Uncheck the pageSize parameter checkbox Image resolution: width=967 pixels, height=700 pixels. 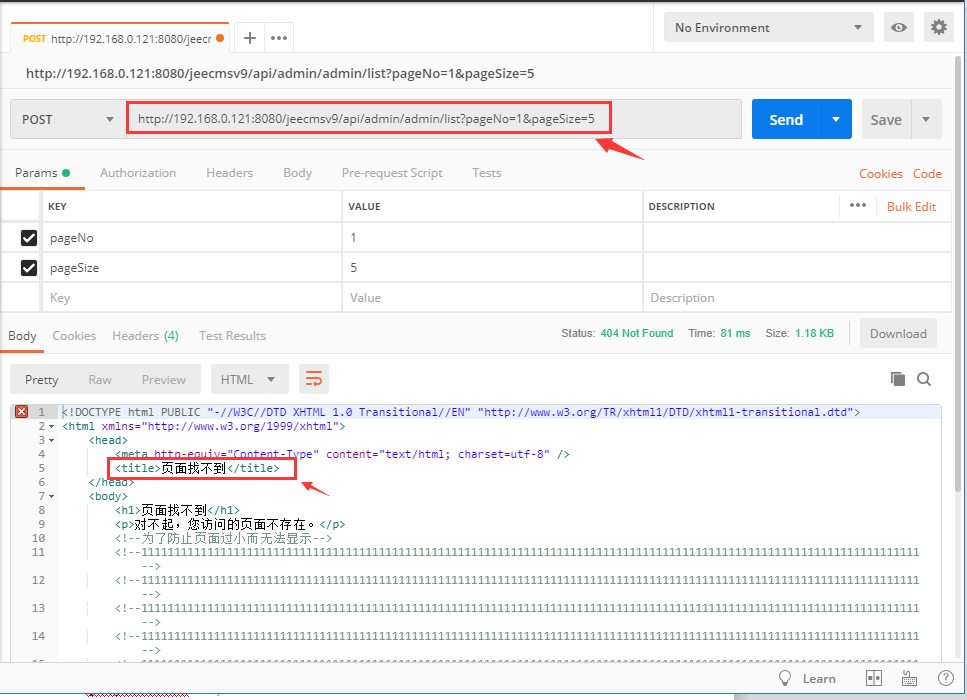pyautogui.click(x=29, y=268)
